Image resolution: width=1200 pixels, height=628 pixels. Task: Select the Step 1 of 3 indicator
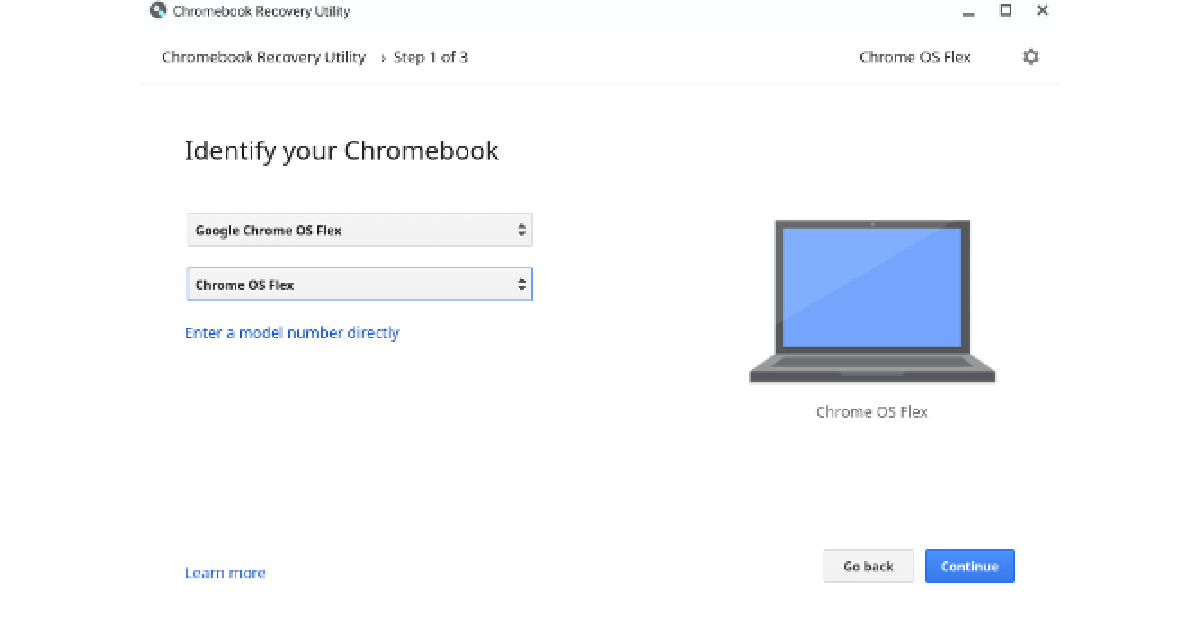(431, 57)
